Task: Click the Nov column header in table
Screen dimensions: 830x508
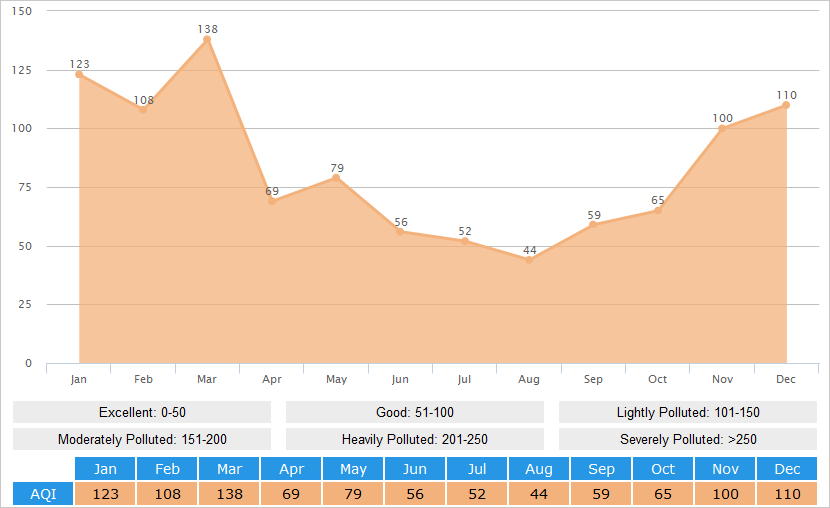Action: pos(725,469)
